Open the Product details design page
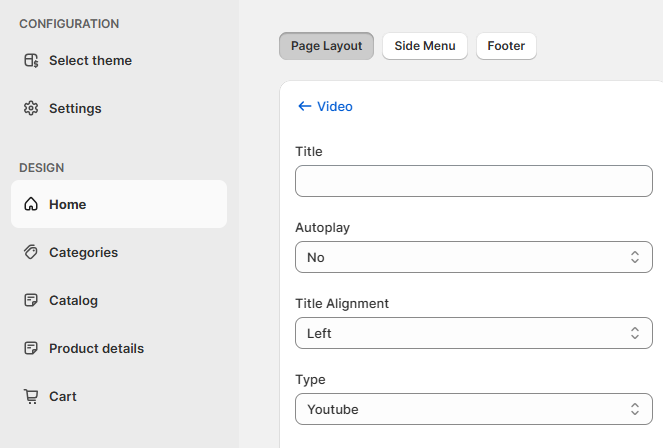 [x=119, y=348]
